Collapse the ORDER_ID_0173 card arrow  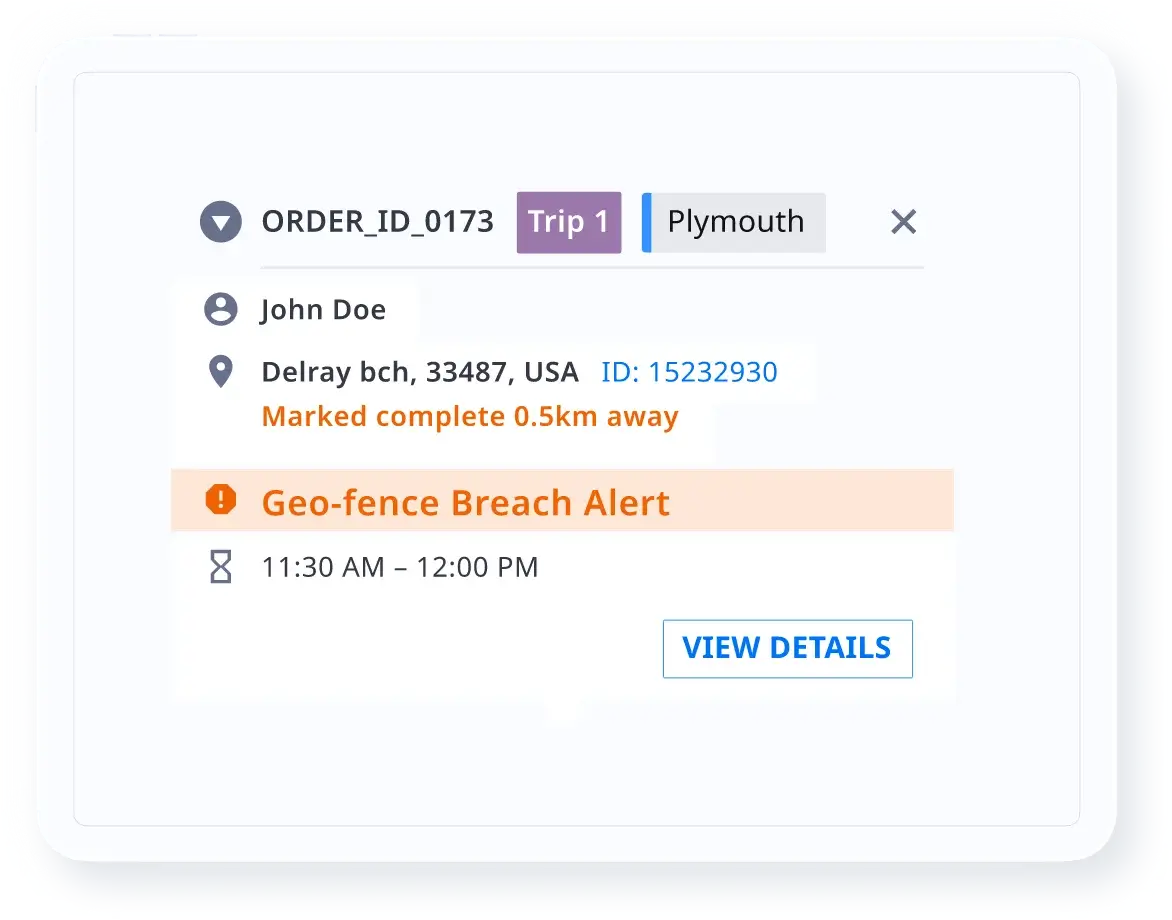(220, 222)
